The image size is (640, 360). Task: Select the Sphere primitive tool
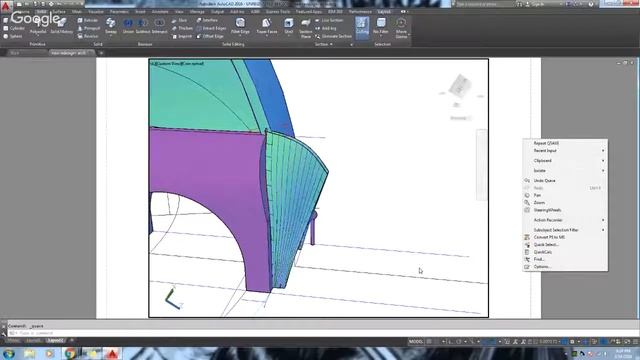[x=13, y=36]
